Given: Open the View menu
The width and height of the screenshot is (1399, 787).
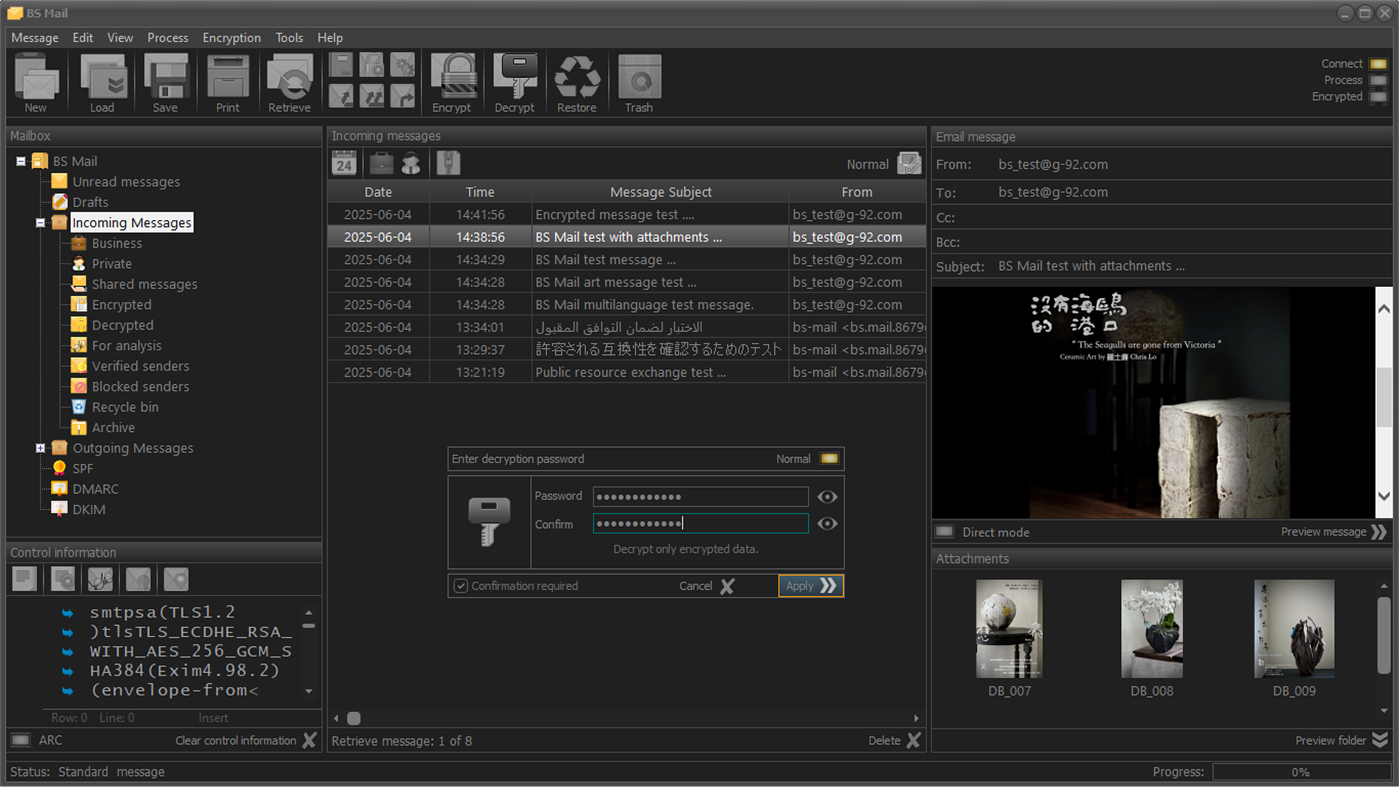Looking at the screenshot, I should [x=120, y=38].
